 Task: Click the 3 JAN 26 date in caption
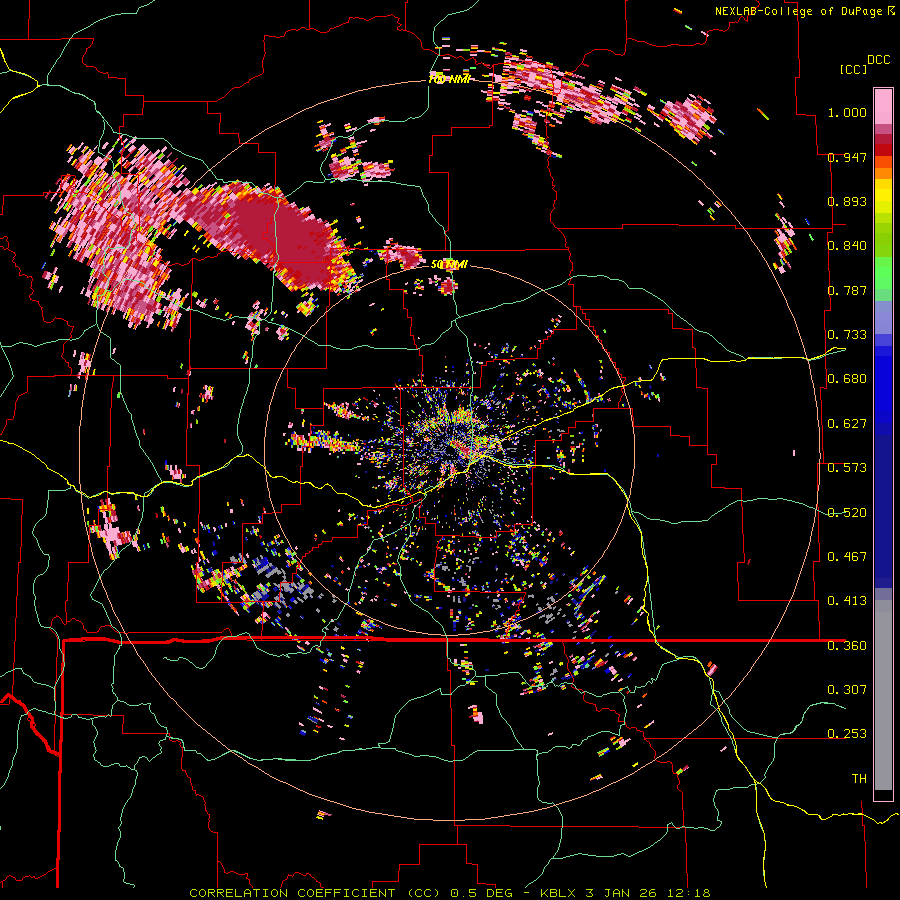click(621, 893)
